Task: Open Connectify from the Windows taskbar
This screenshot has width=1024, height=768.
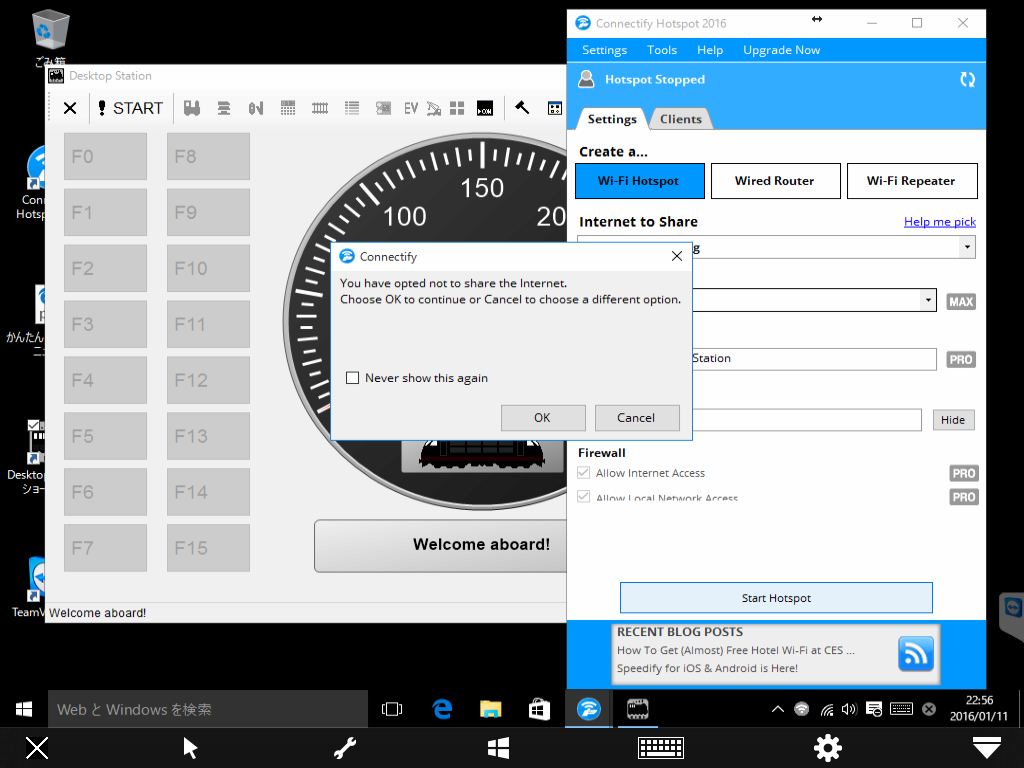Action: [588, 709]
